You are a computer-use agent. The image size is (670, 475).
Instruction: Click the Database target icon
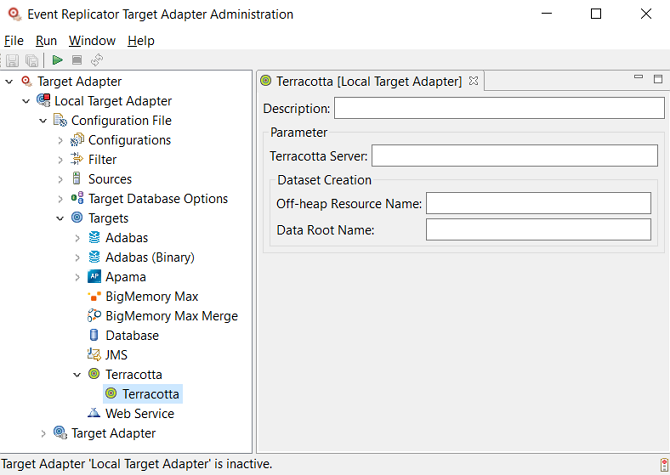tap(94, 336)
